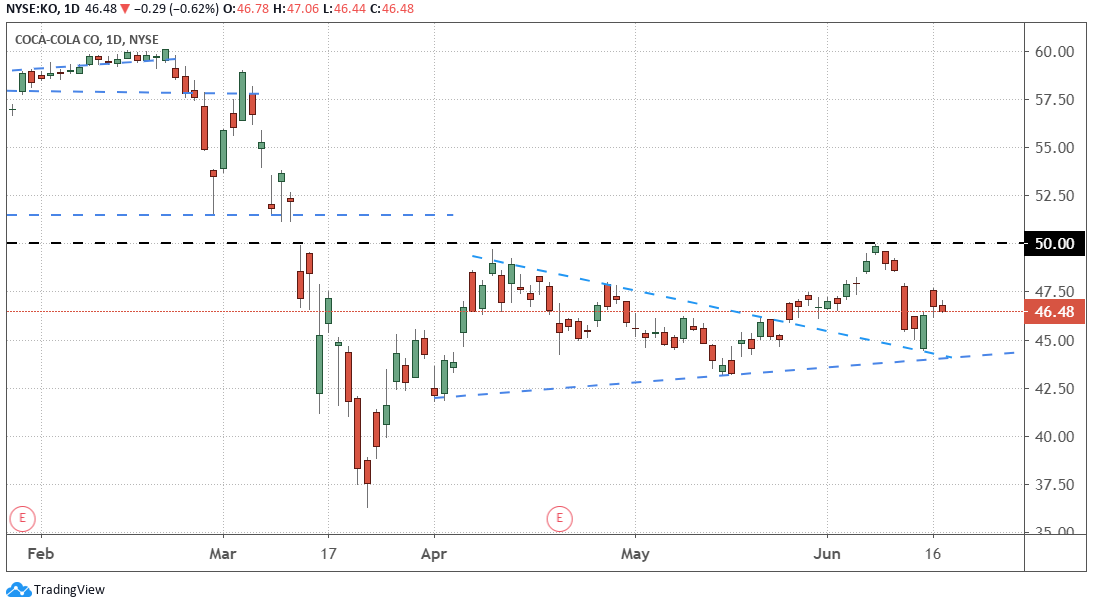
Task: Select the red 46.48 current price label
Action: coord(1055,312)
